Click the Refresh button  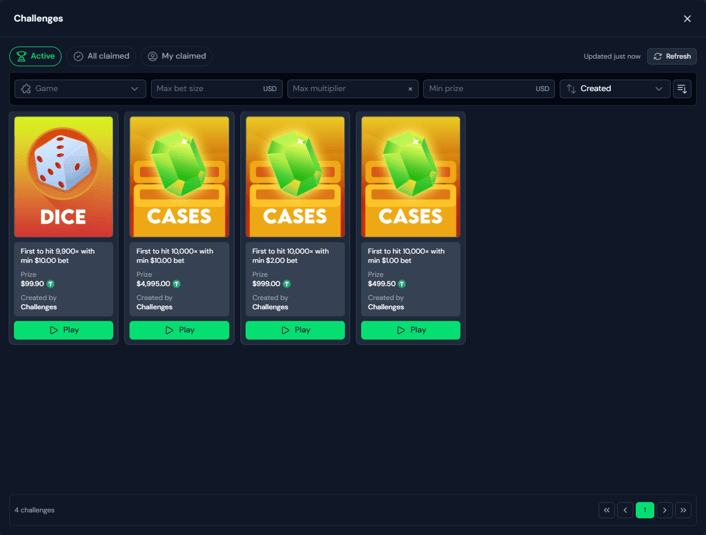[x=672, y=56]
